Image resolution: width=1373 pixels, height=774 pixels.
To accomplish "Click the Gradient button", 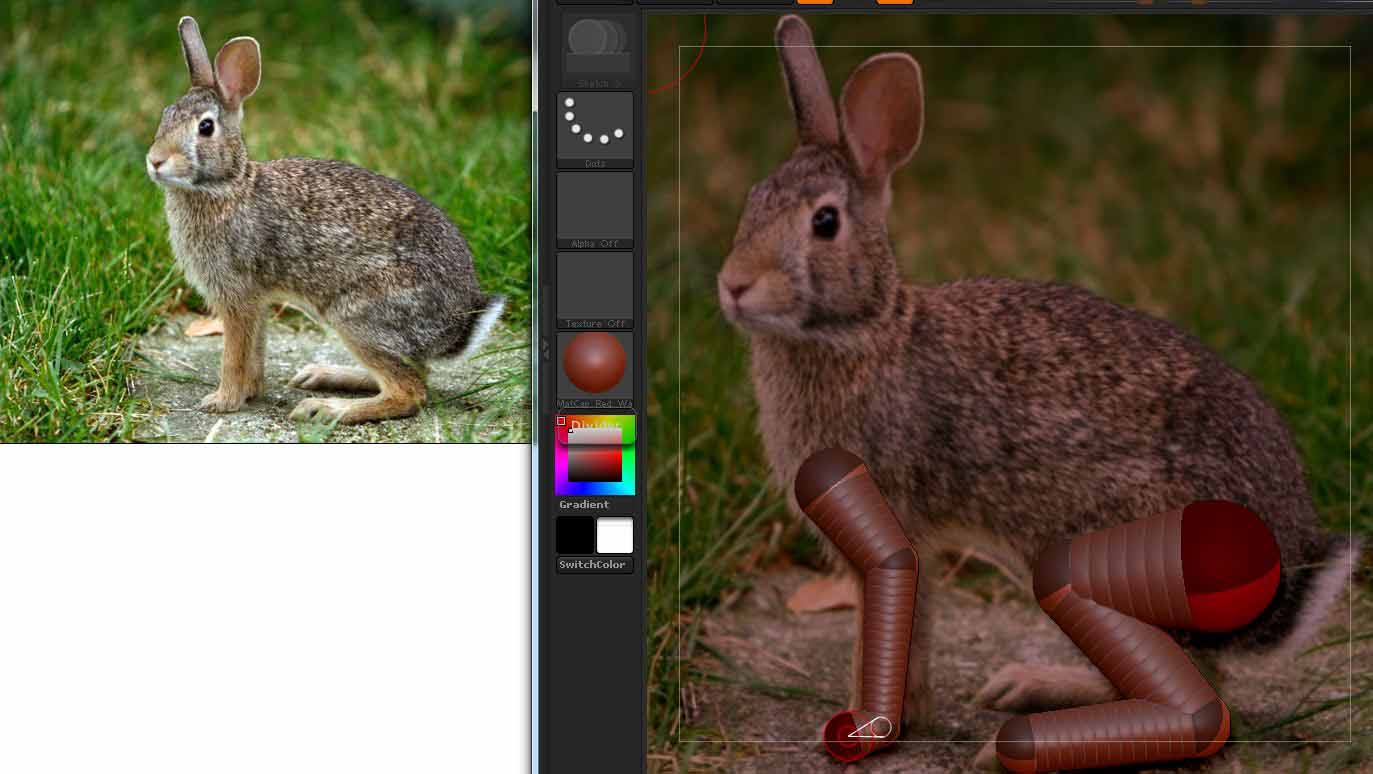I will (584, 505).
